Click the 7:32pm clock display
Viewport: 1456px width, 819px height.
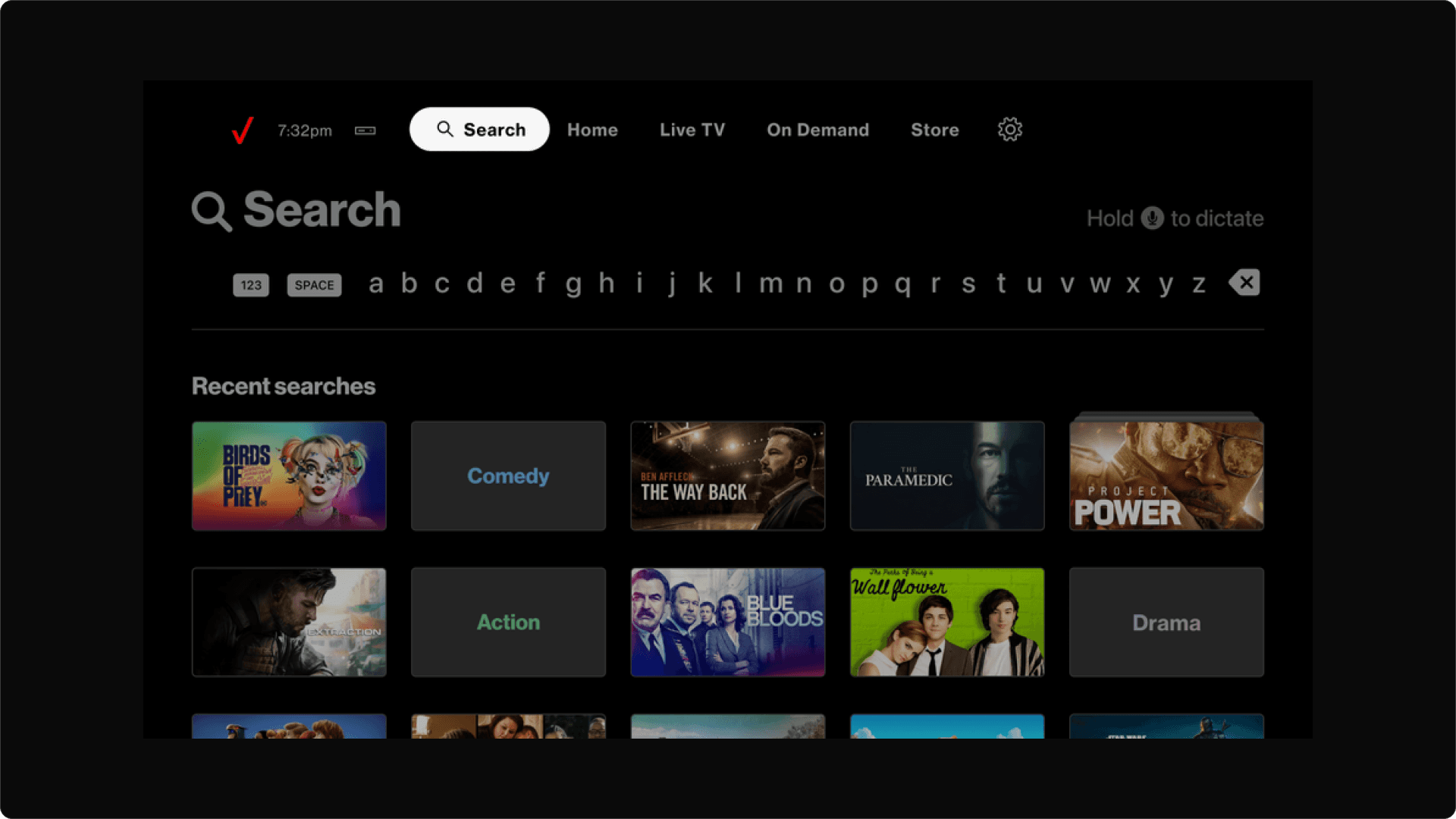(305, 130)
